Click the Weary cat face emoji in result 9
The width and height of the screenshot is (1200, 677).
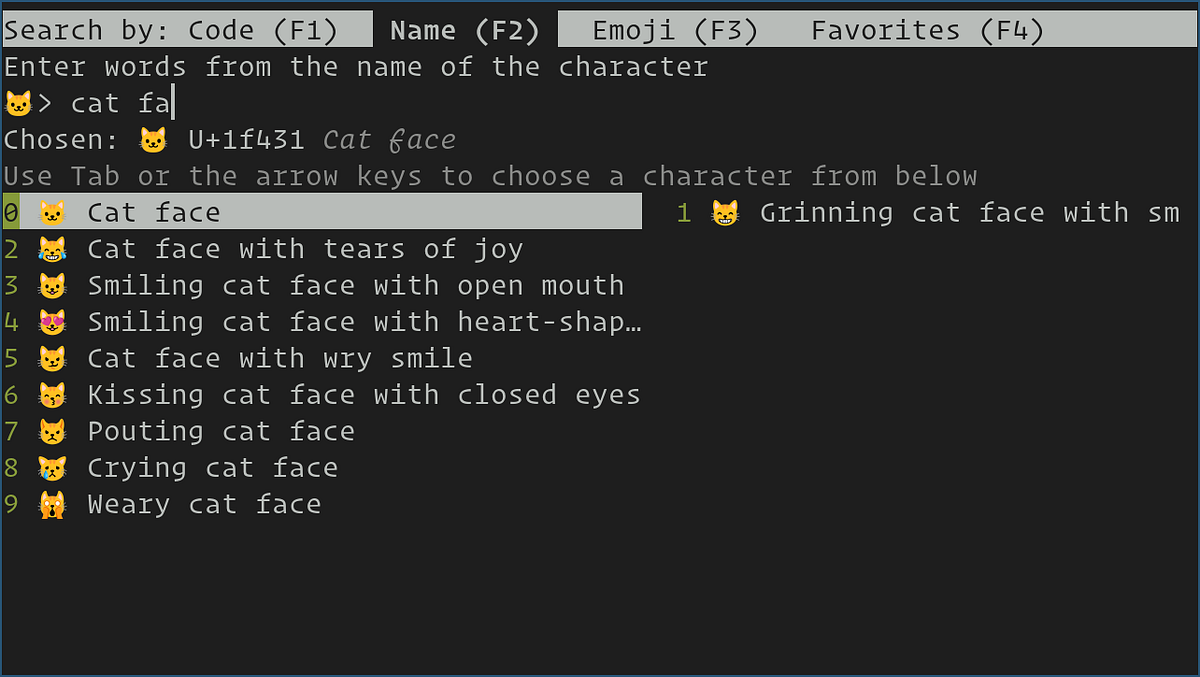coord(51,503)
